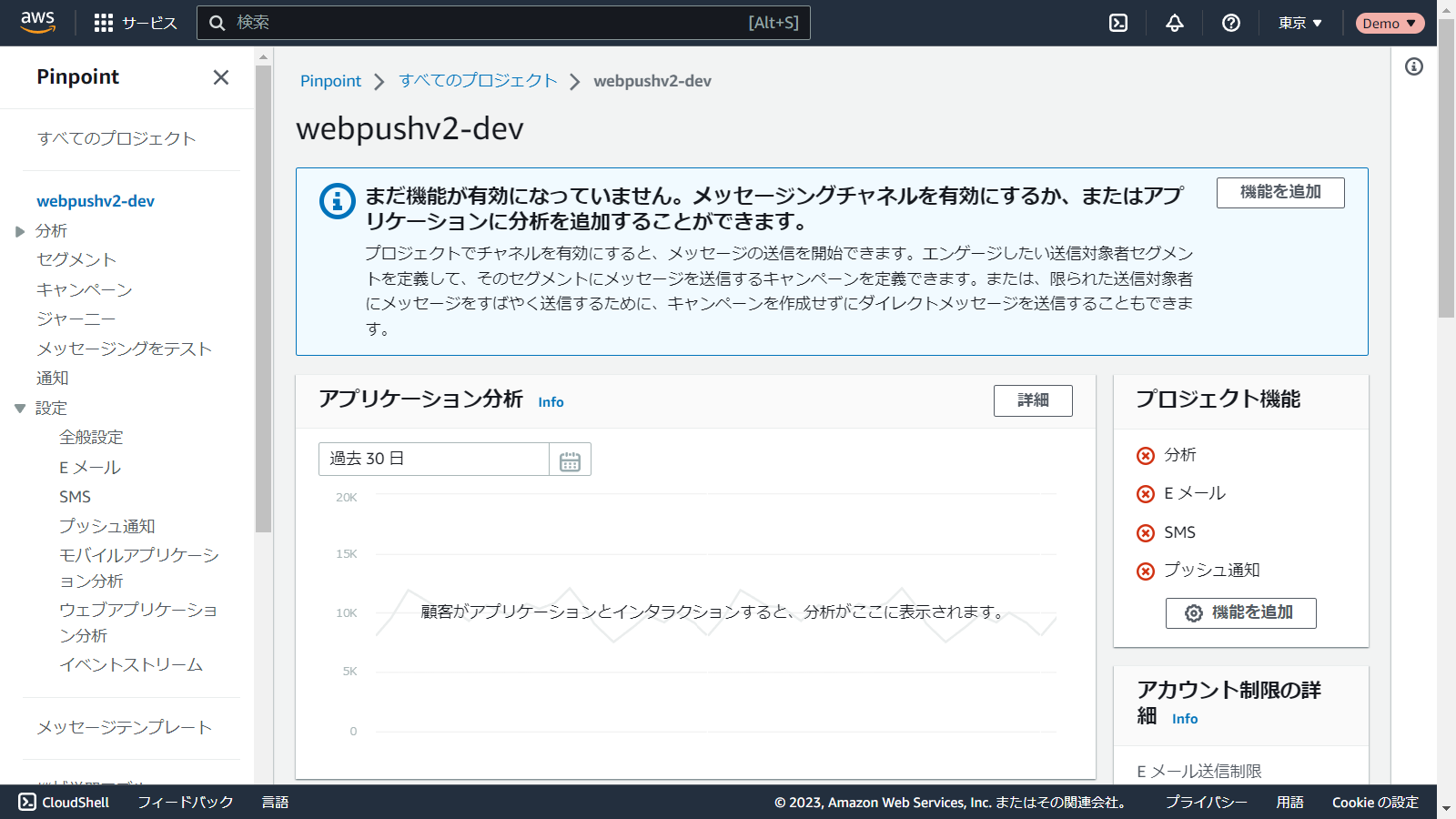Collapse the 設定 section in sidebar
1456x819 pixels.
tap(20, 409)
